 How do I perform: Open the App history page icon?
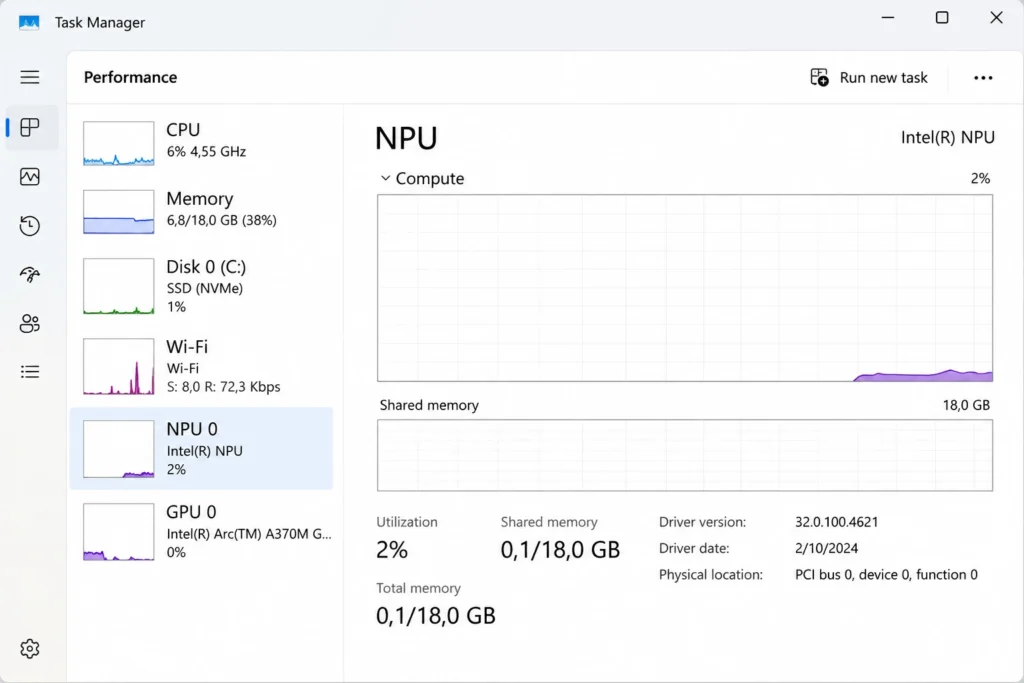click(29, 226)
